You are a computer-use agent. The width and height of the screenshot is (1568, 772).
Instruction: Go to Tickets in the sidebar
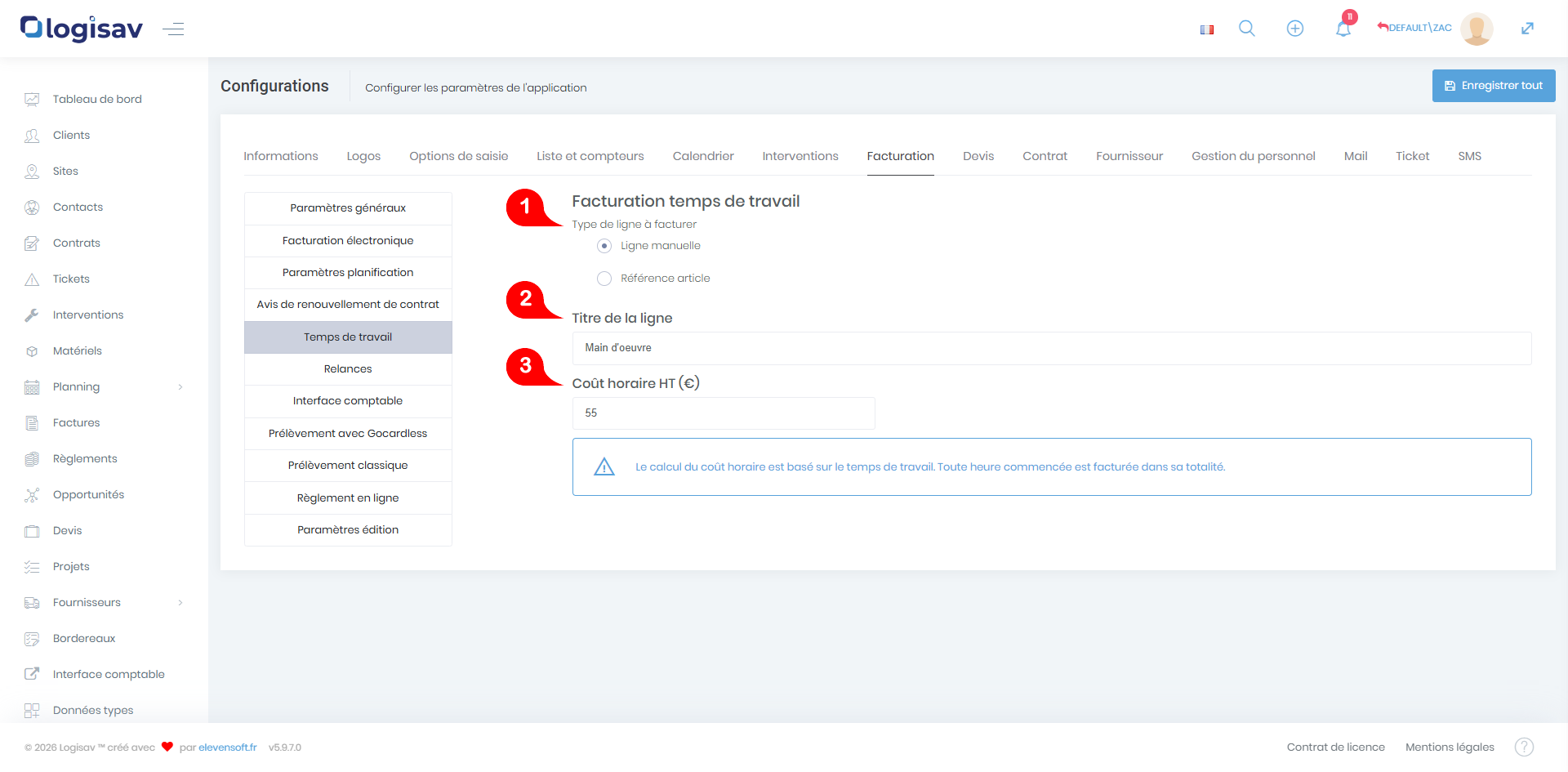(71, 279)
